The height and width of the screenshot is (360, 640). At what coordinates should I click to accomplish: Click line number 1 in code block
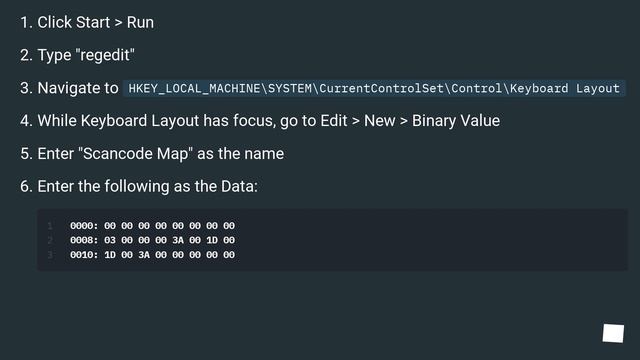coord(50,226)
